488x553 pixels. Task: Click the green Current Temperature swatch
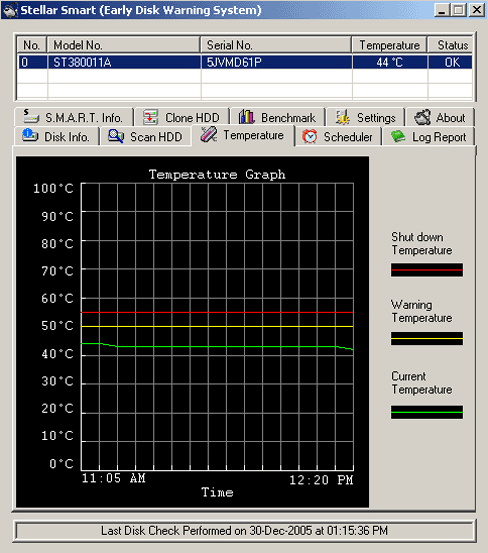point(427,412)
